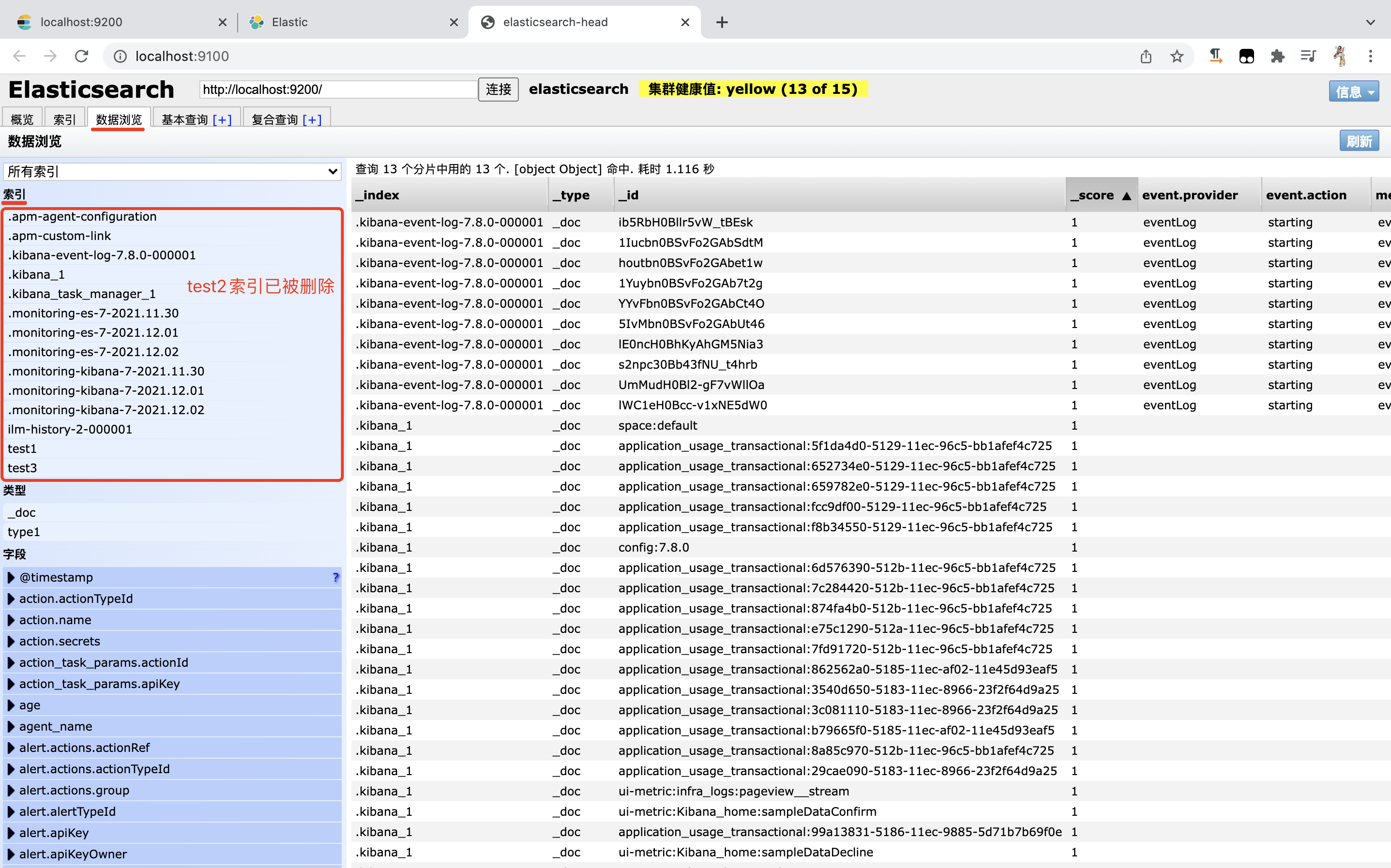Click the share page icon
Image resolution: width=1391 pixels, height=868 pixels.
[1146, 56]
